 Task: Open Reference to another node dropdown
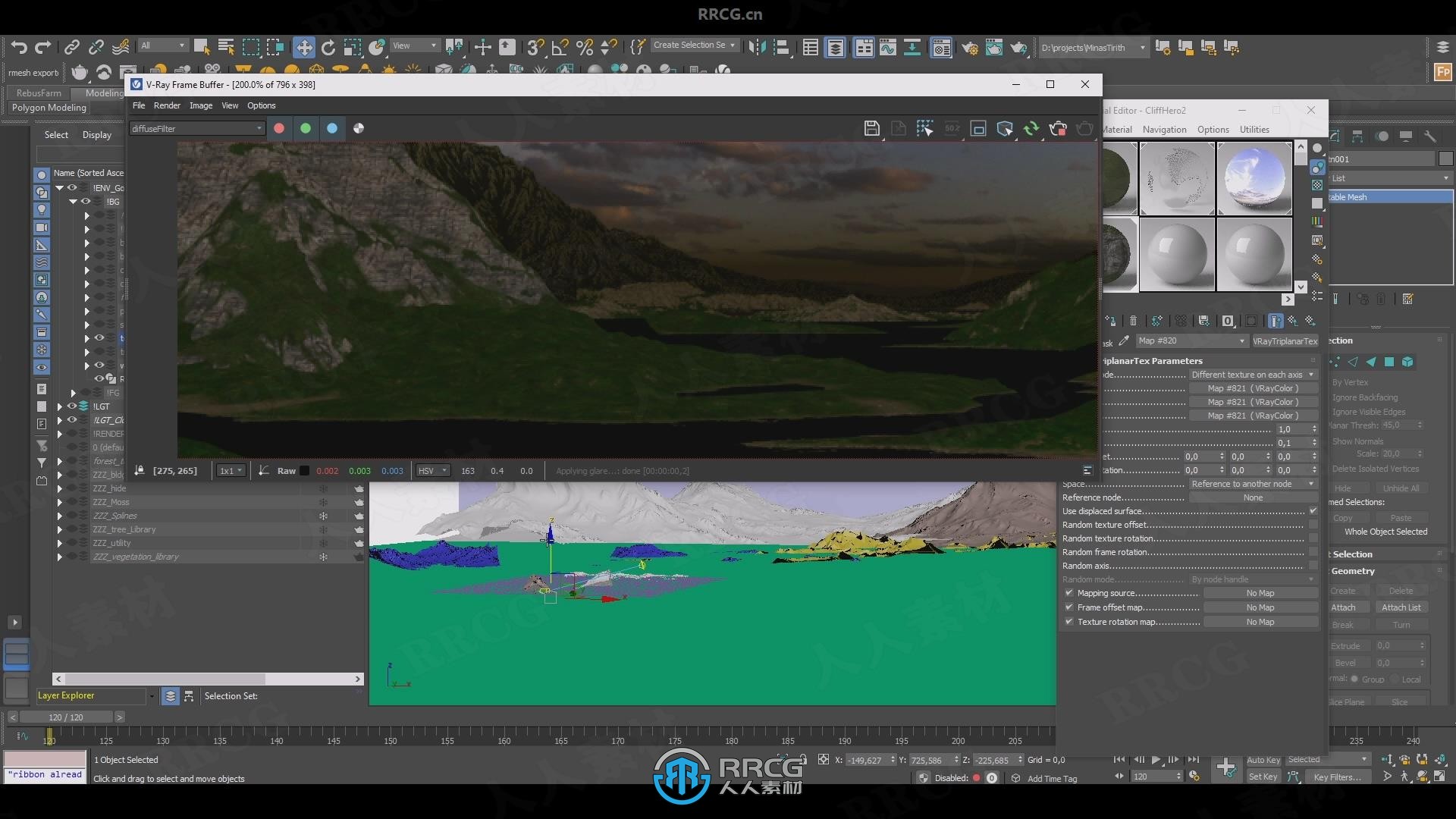tap(1253, 484)
